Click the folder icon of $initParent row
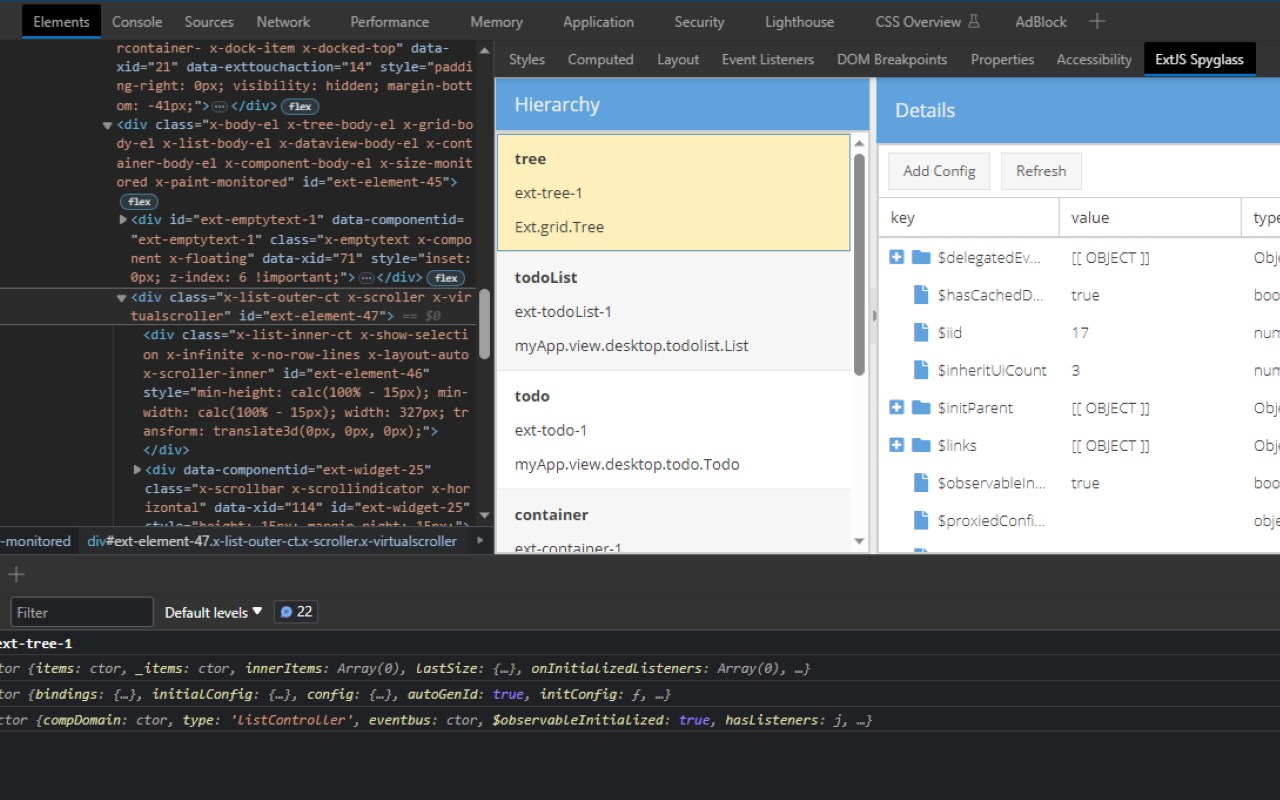Image resolution: width=1280 pixels, height=800 pixels. point(921,407)
